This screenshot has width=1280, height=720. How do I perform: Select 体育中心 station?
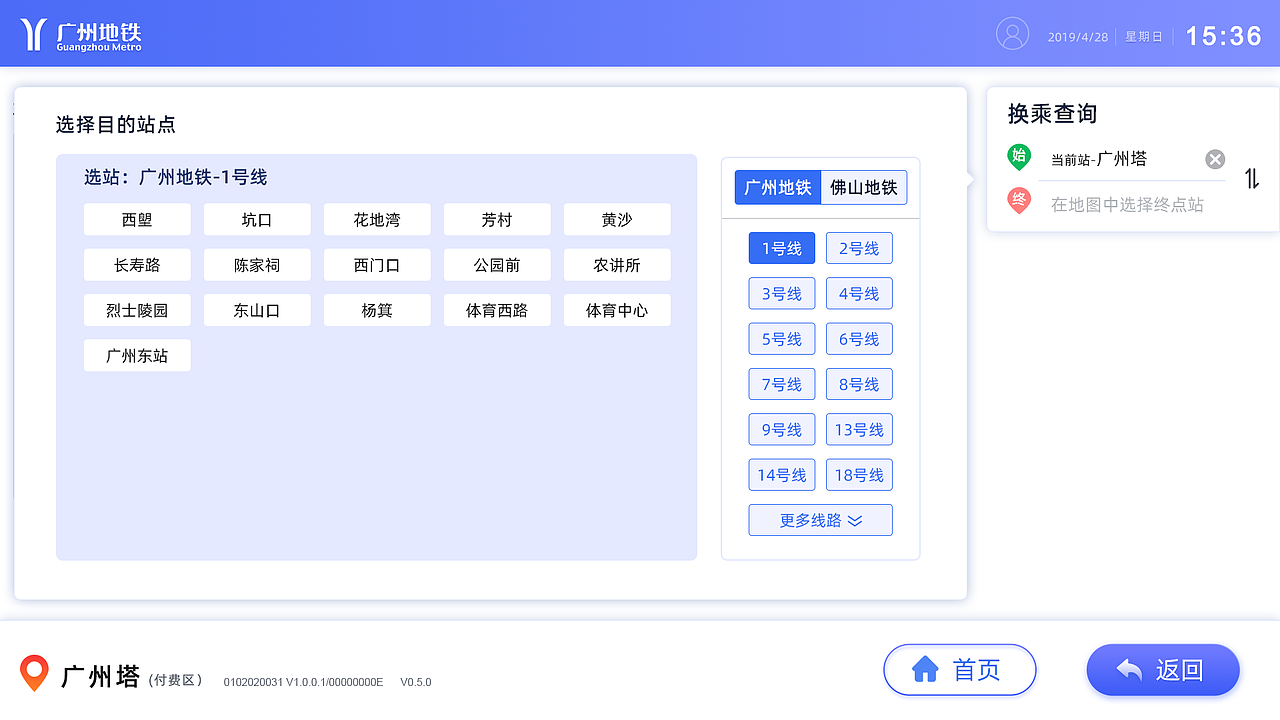click(x=617, y=310)
